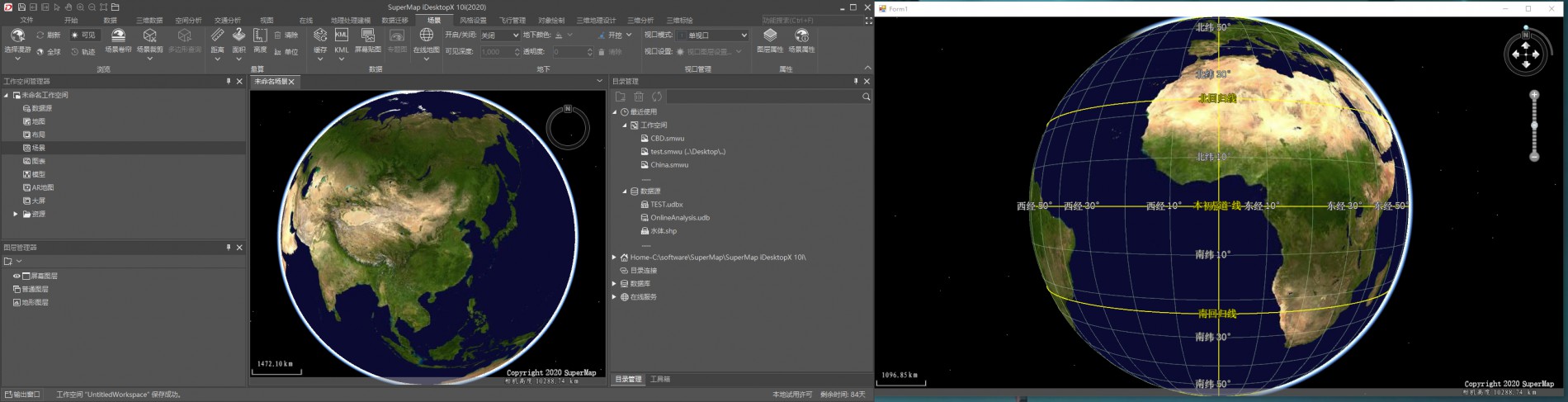Image resolution: width=1568 pixels, height=402 pixels.
Task: Expand the Home-C:\software\SuperMap node
Action: tap(614, 257)
